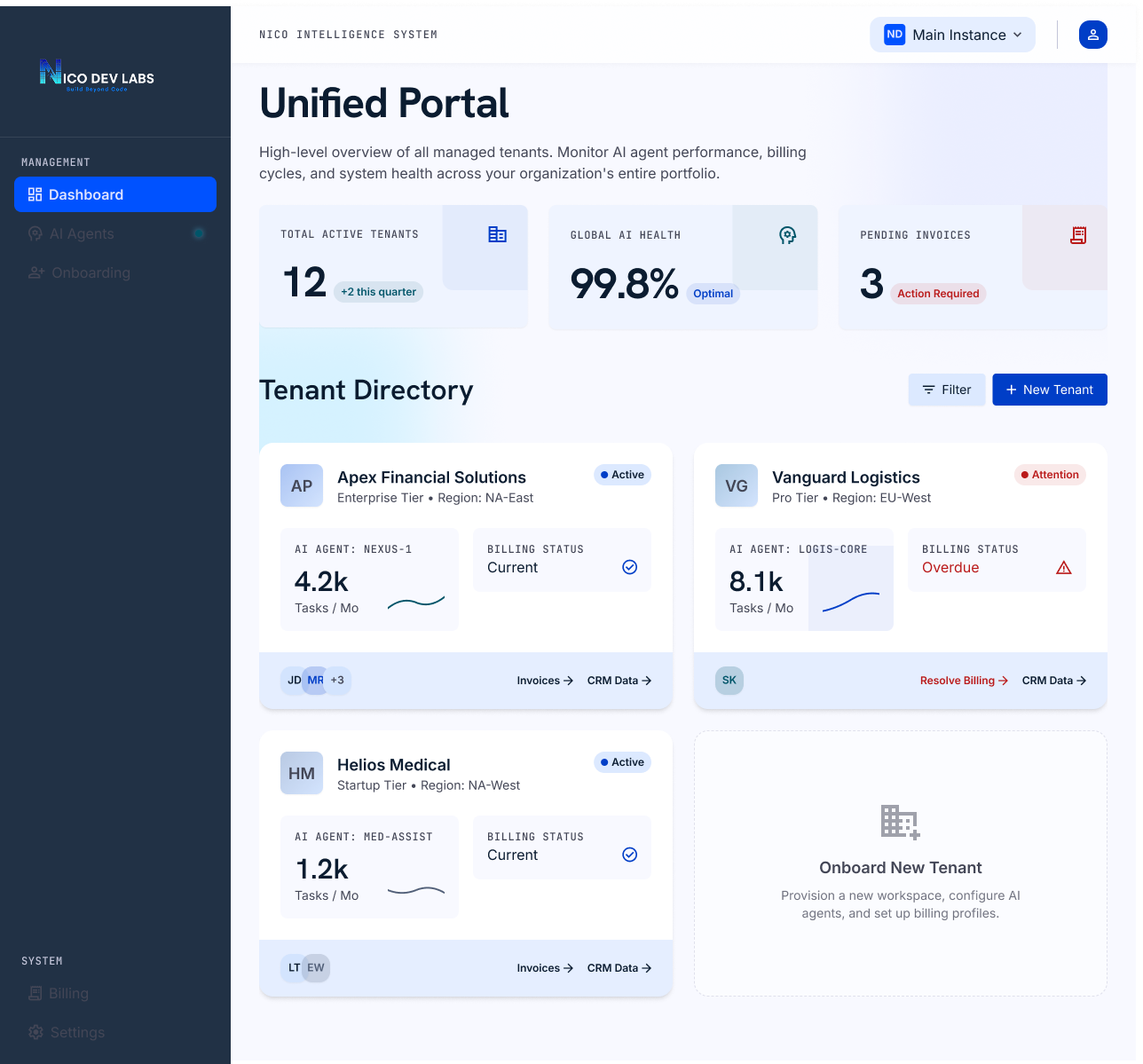The height and width of the screenshot is (1064, 1143).
Task: Click the Action Required badge
Action: pyautogui.click(x=938, y=294)
